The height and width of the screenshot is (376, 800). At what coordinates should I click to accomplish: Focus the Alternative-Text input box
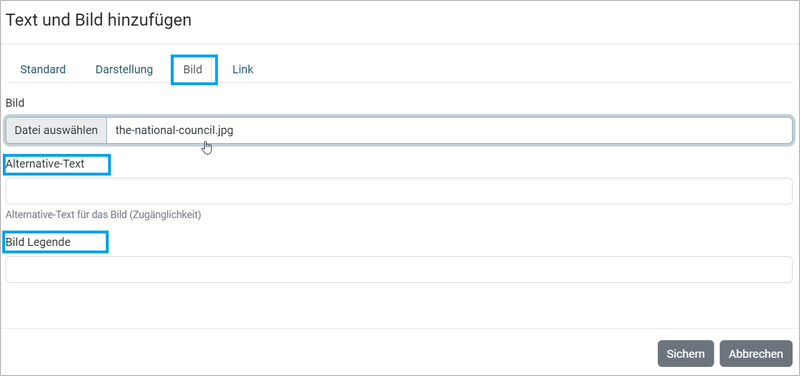pos(398,191)
